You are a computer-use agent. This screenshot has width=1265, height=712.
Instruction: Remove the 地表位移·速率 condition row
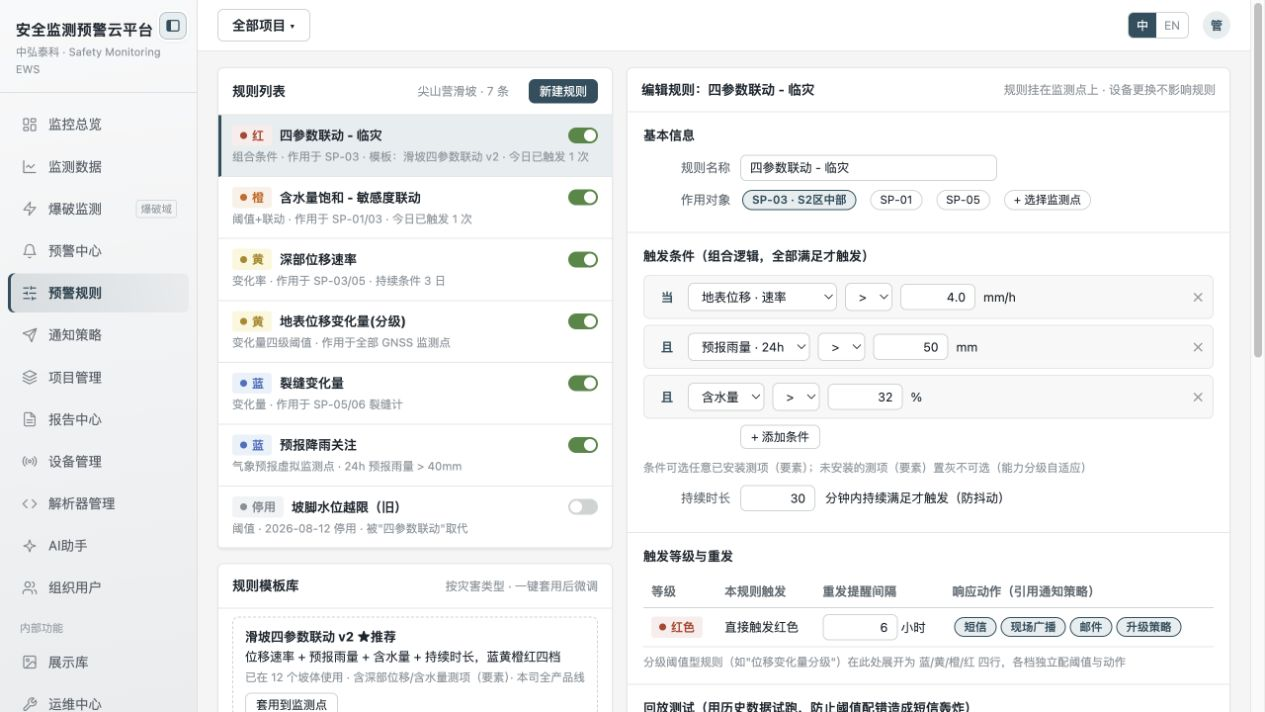pos(1198,297)
